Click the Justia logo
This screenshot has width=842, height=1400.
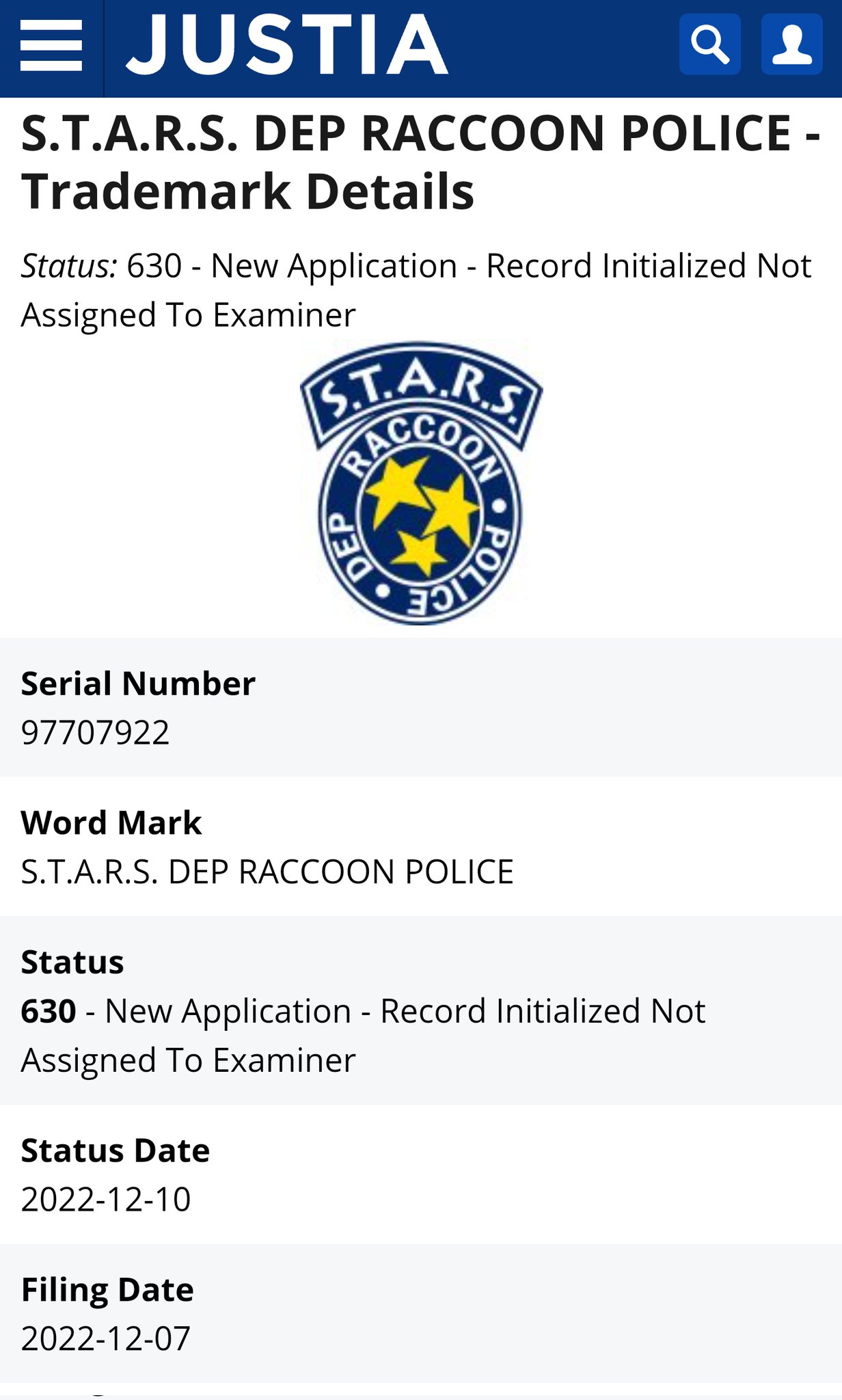pos(287,45)
